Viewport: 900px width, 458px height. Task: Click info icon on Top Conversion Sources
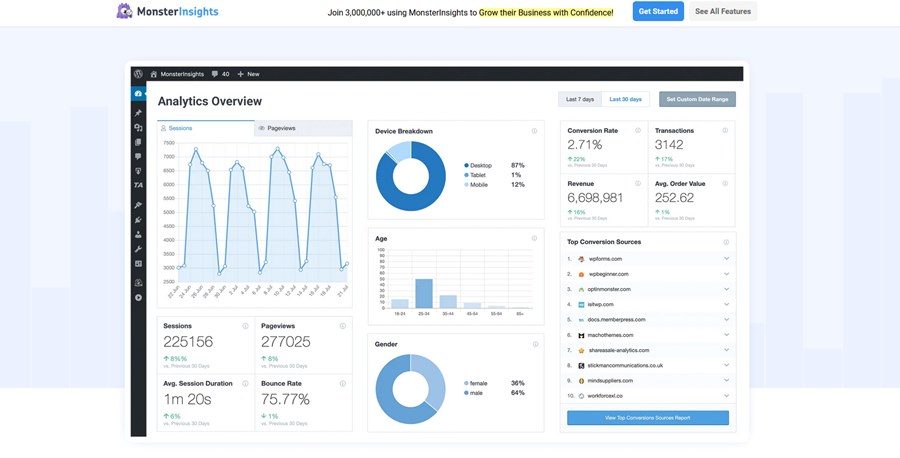[x=726, y=242]
